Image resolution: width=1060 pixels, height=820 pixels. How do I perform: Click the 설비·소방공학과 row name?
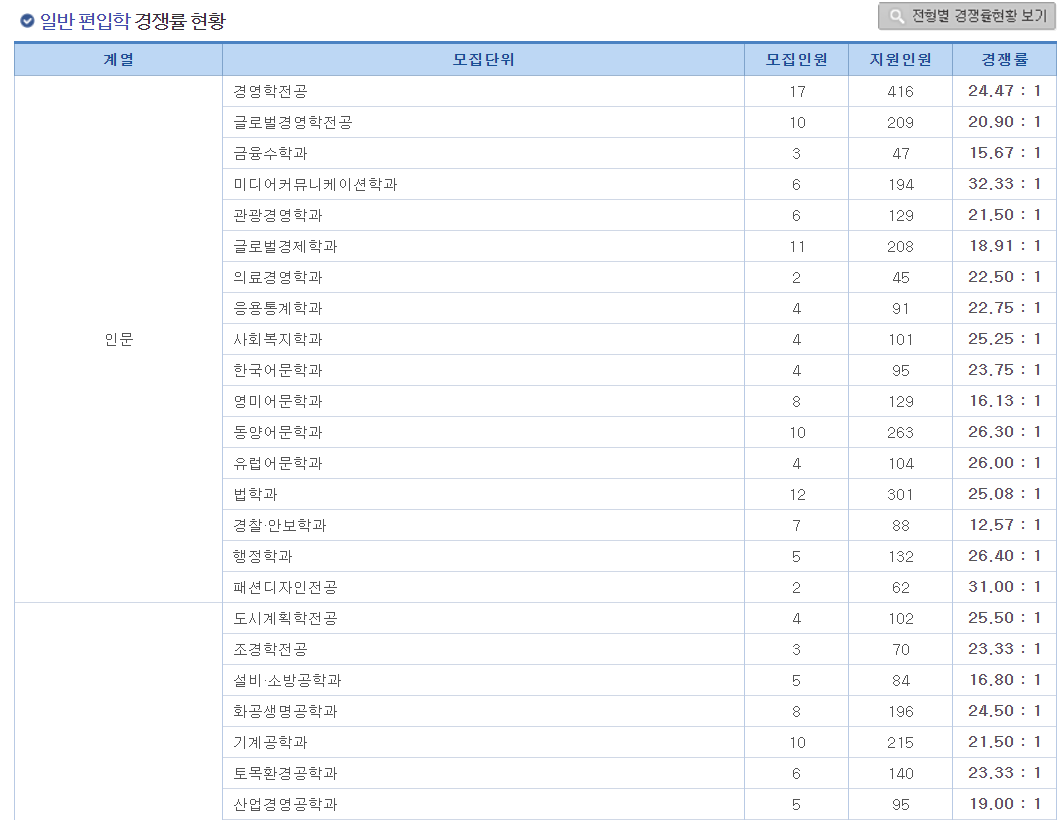click(287, 681)
